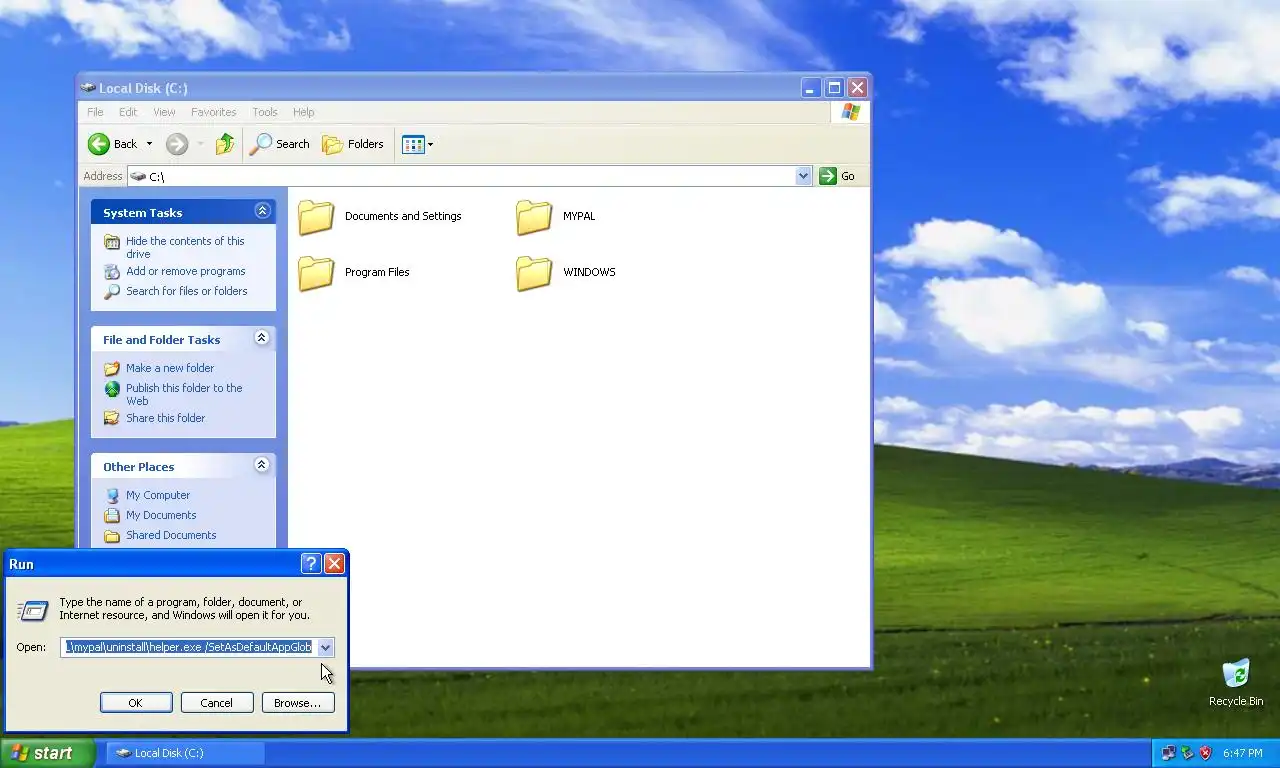Open the Edit menu

[x=128, y=112]
